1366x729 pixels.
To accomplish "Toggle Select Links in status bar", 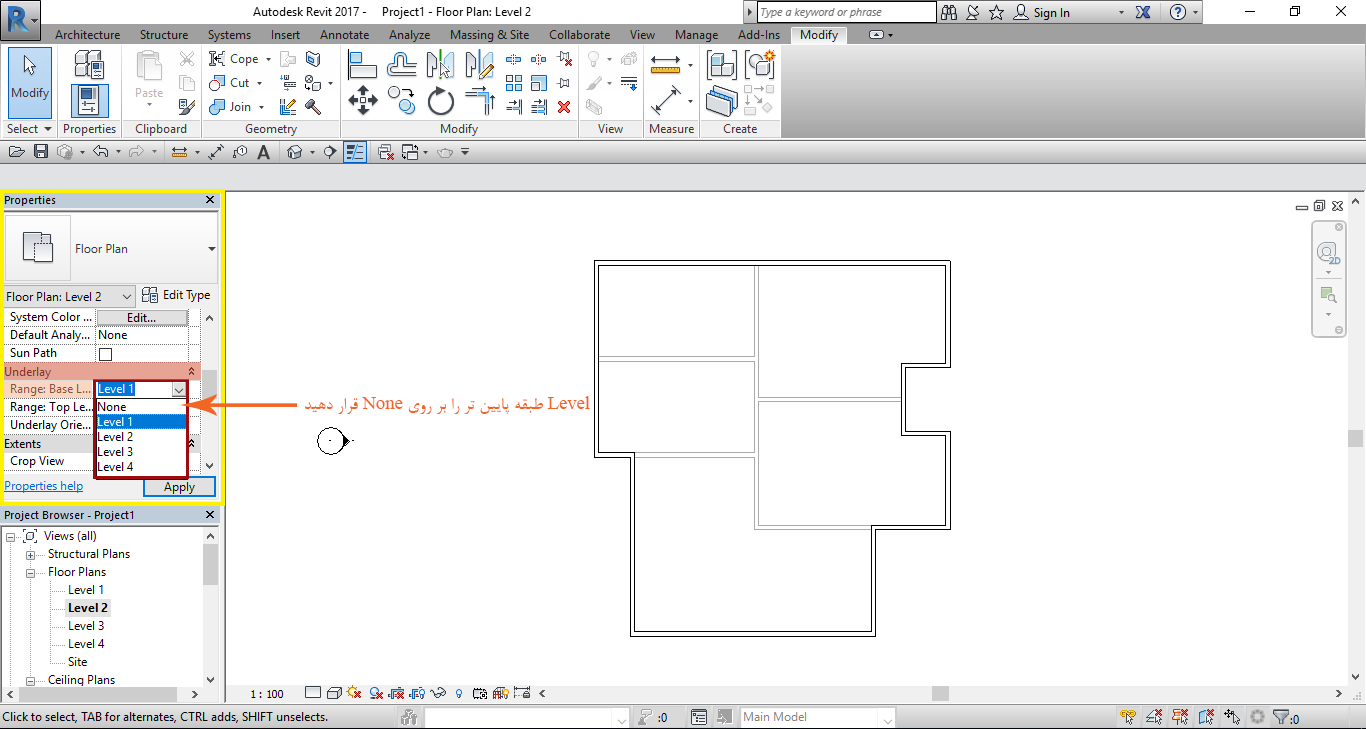I will (x=1128, y=717).
